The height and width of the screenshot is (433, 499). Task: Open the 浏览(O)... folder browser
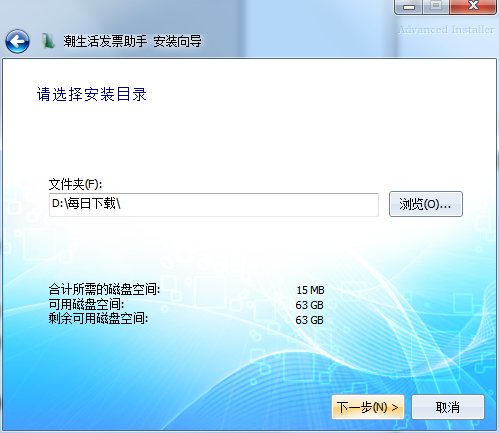426,204
